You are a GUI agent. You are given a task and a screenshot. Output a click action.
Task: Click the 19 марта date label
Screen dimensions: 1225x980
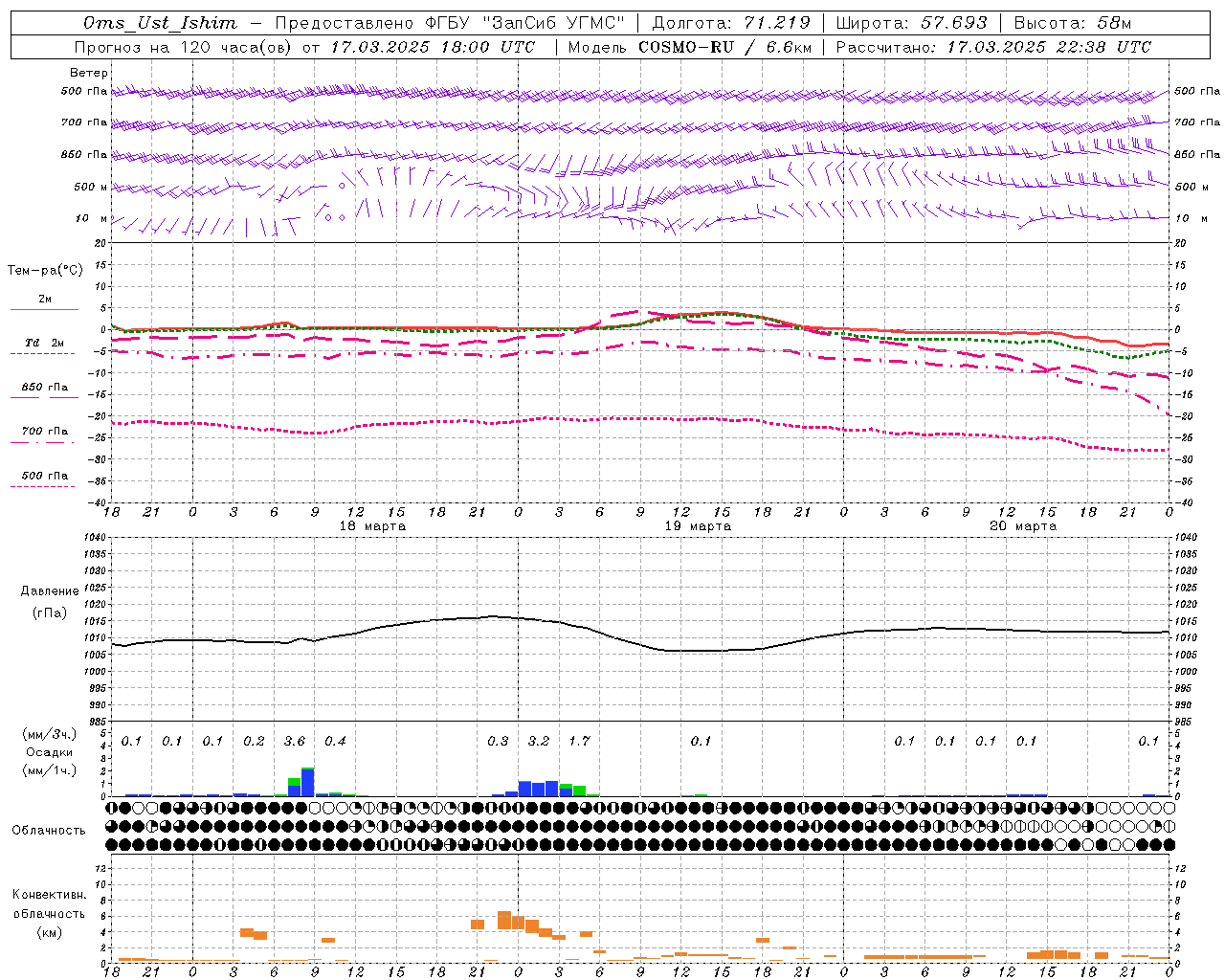[699, 526]
